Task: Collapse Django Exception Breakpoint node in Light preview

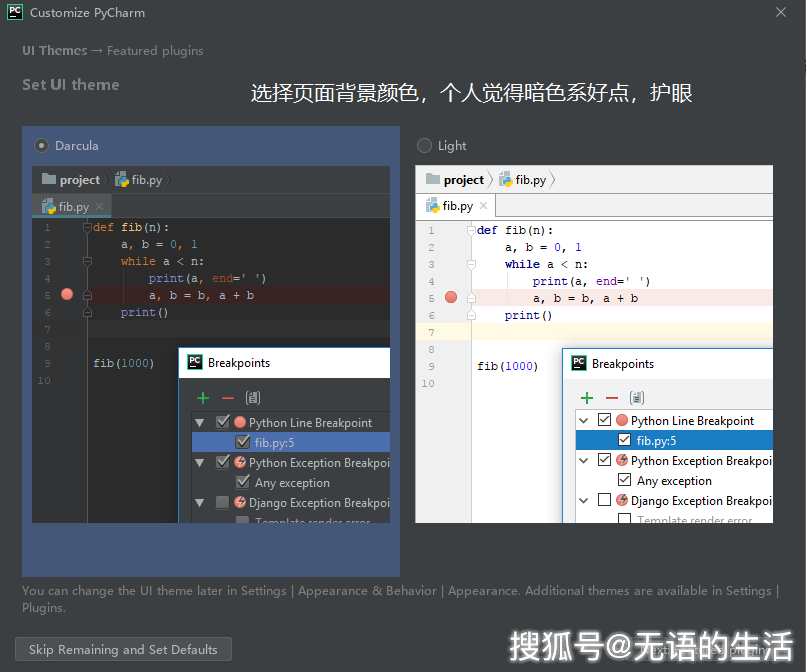Action: tap(583, 500)
